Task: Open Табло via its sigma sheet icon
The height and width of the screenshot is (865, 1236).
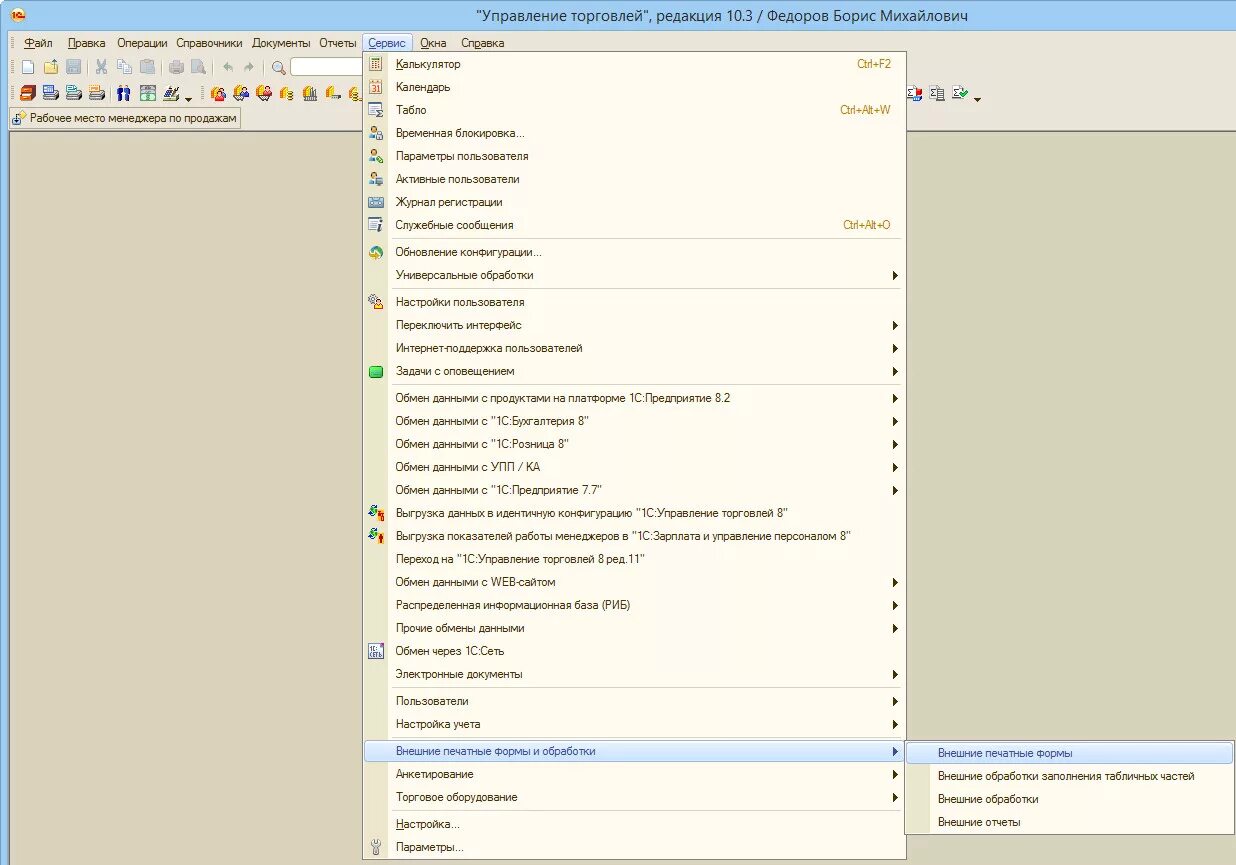Action: tap(376, 110)
